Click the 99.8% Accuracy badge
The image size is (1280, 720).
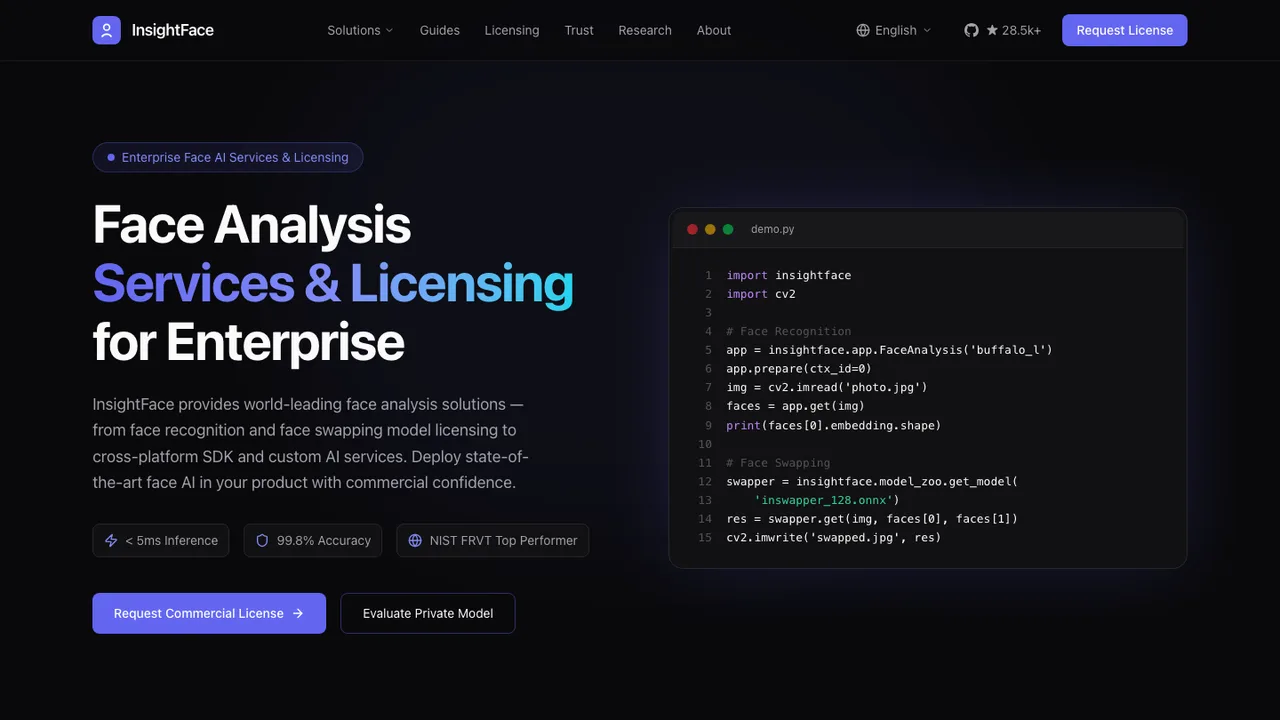313,540
